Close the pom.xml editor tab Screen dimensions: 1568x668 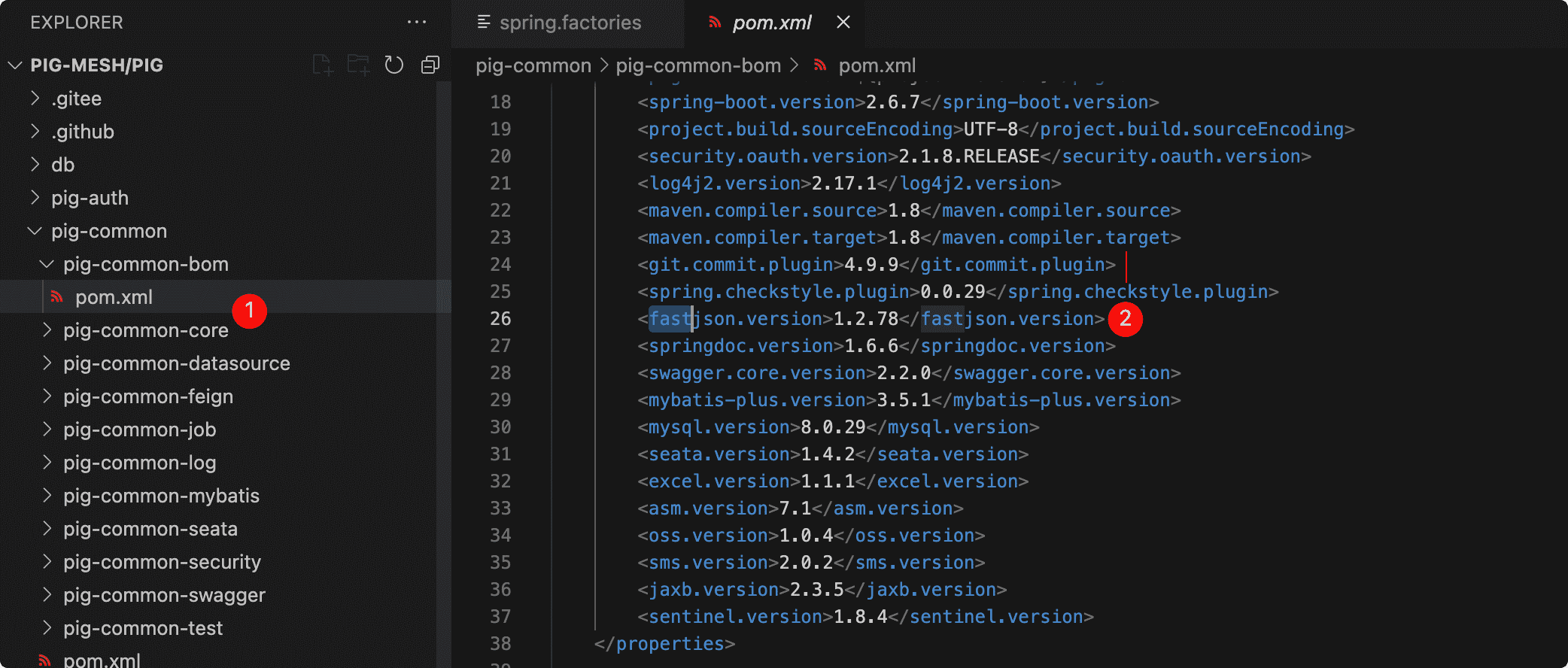[843, 23]
